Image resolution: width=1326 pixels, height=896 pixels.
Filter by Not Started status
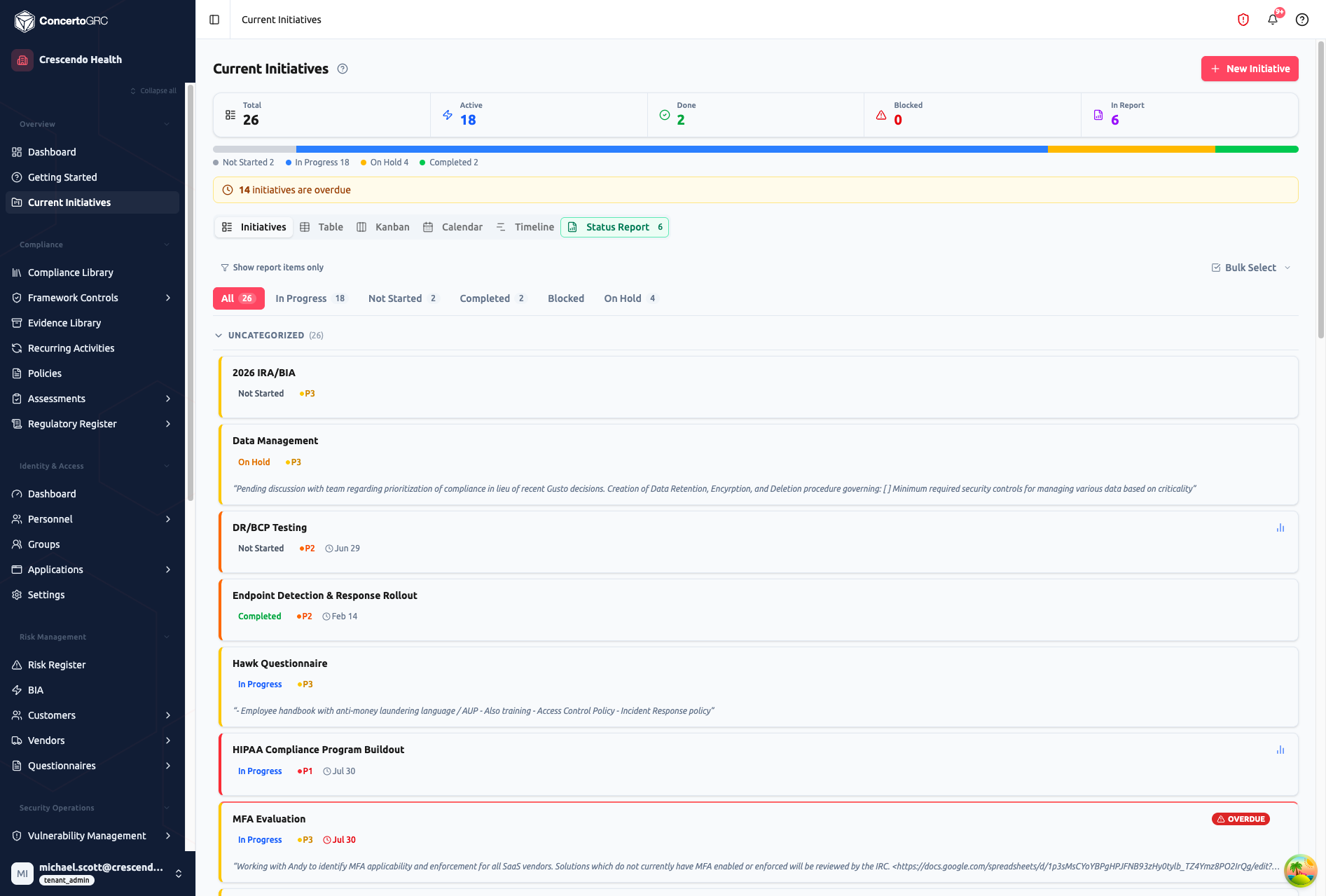[x=403, y=298]
